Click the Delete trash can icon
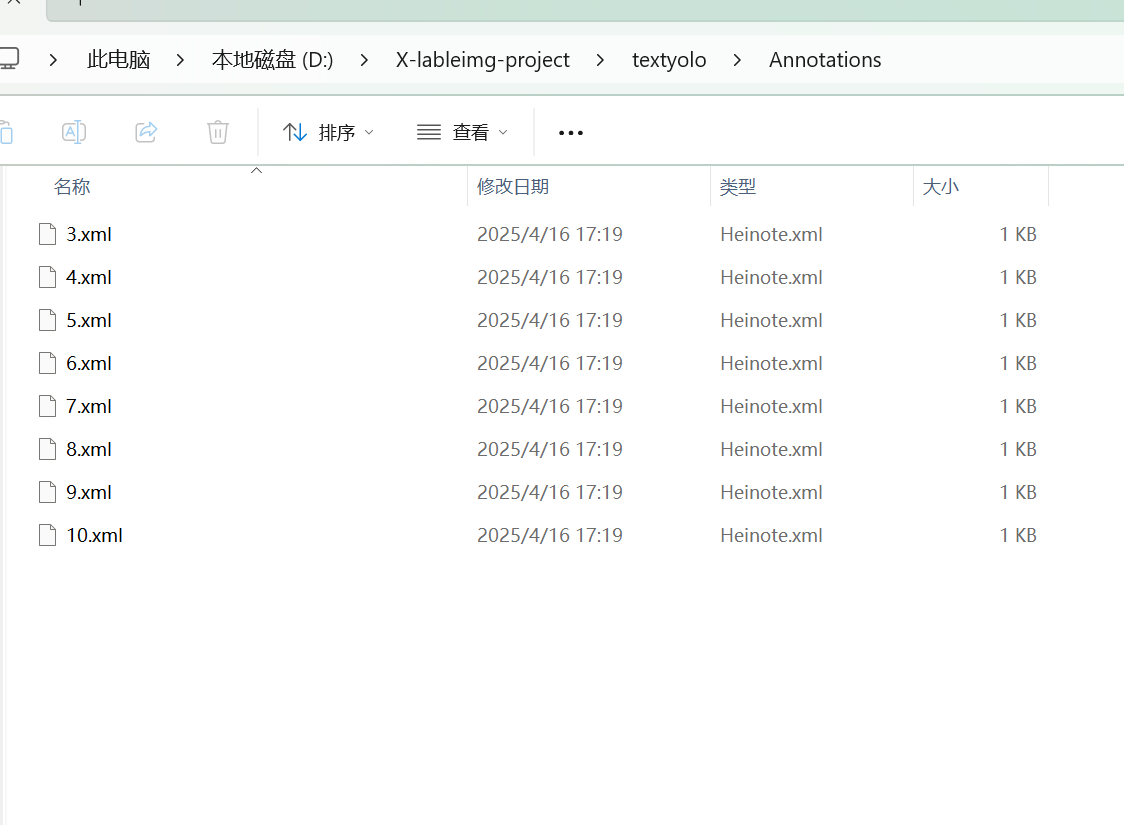 [x=218, y=132]
